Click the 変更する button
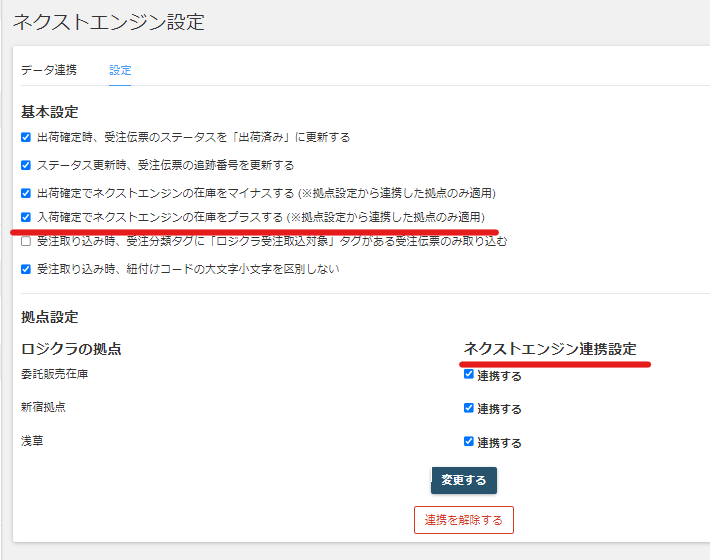 click(x=464, y=480)
